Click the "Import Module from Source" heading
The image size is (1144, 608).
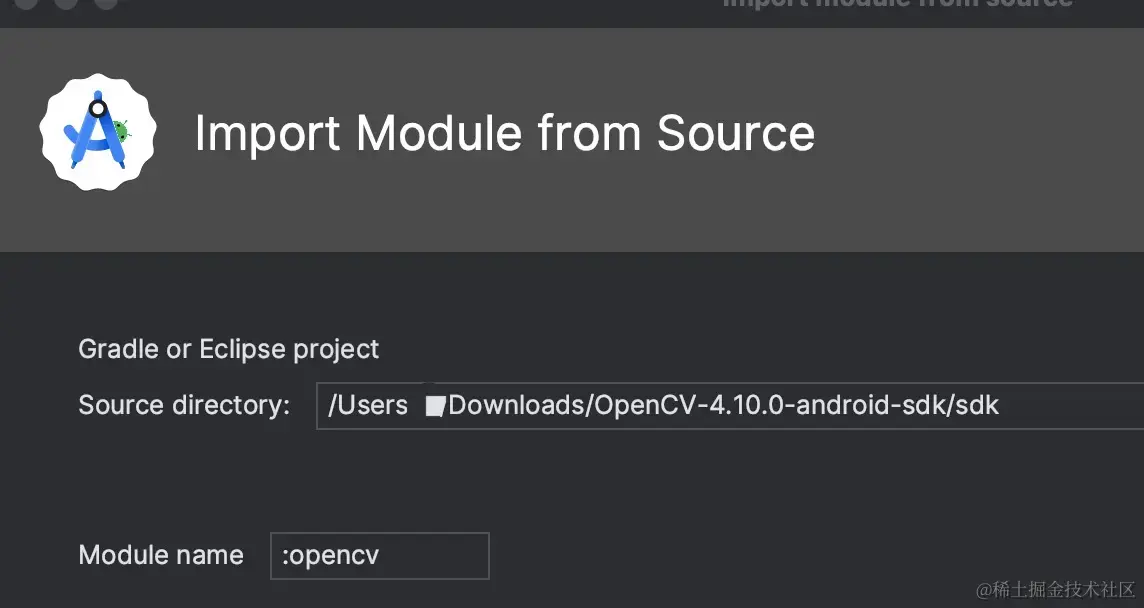tap(504, 133)
